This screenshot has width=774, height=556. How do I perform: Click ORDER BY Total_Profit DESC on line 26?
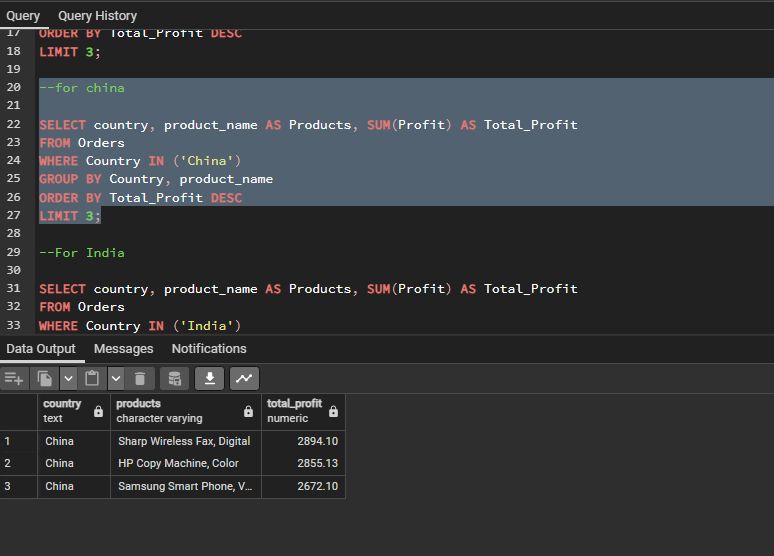click(141, 198)
